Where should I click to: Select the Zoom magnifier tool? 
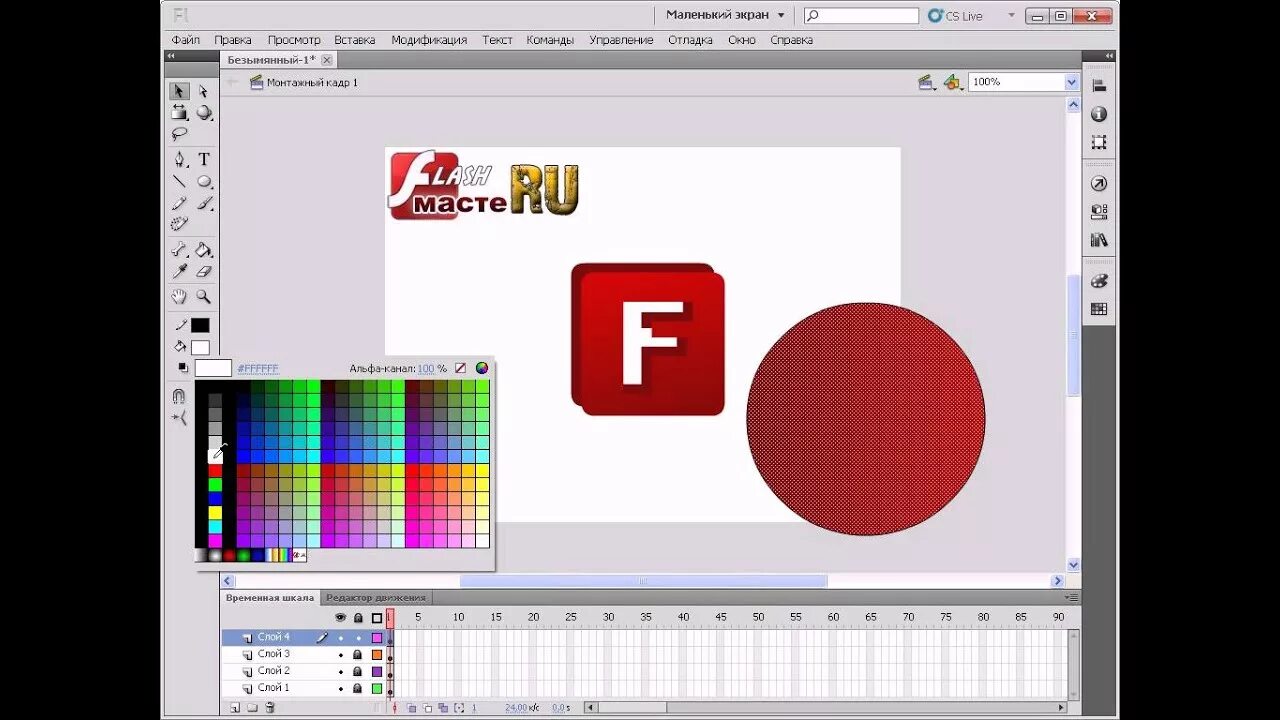204,297
